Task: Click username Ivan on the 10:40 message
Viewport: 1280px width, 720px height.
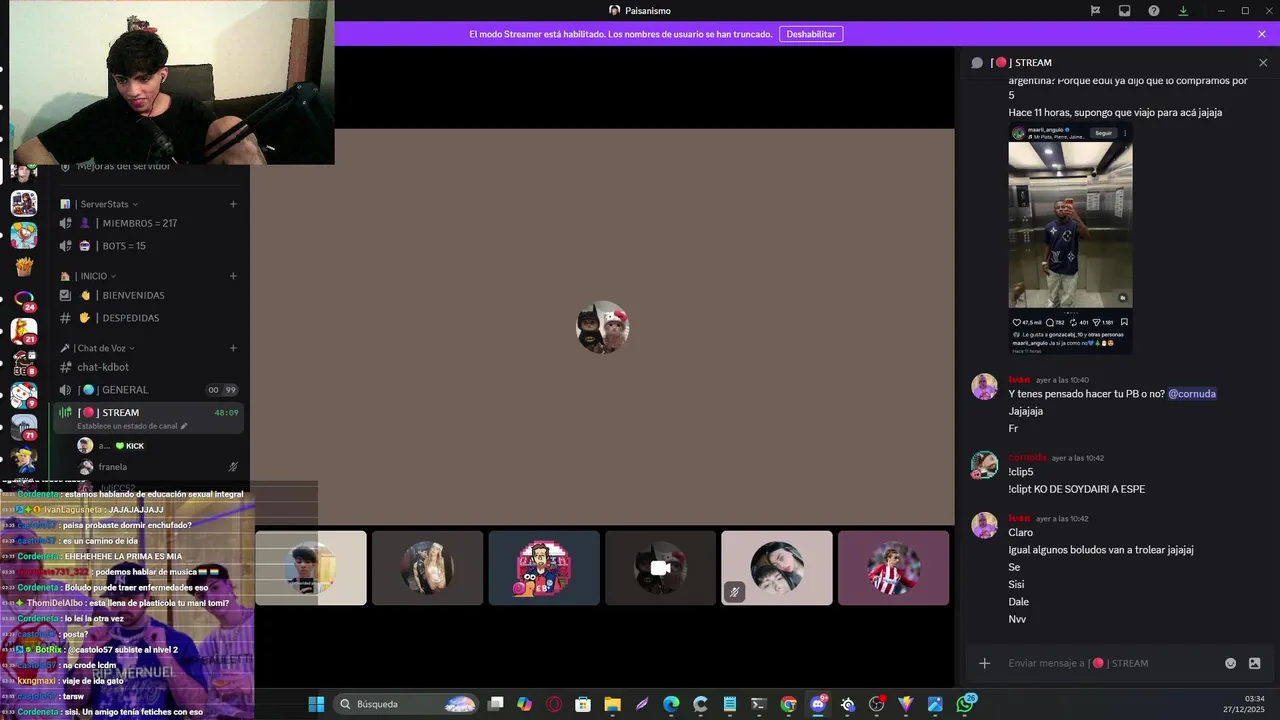Action: click(1019, 380)
